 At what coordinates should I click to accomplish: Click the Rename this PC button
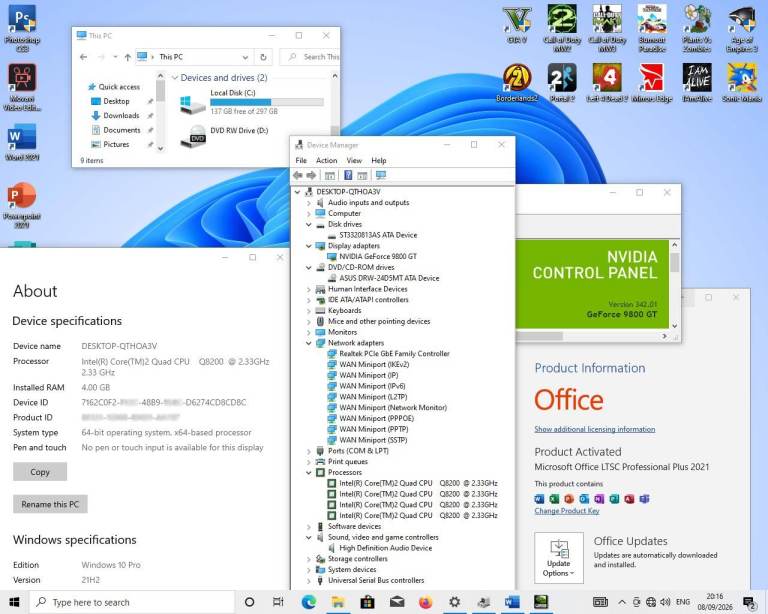(50, 504)
